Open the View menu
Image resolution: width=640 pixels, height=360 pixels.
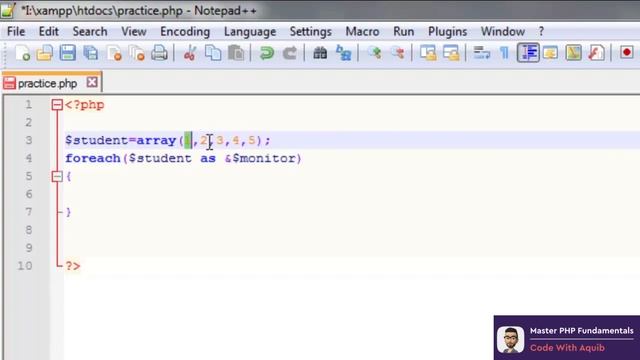point(134,31)
